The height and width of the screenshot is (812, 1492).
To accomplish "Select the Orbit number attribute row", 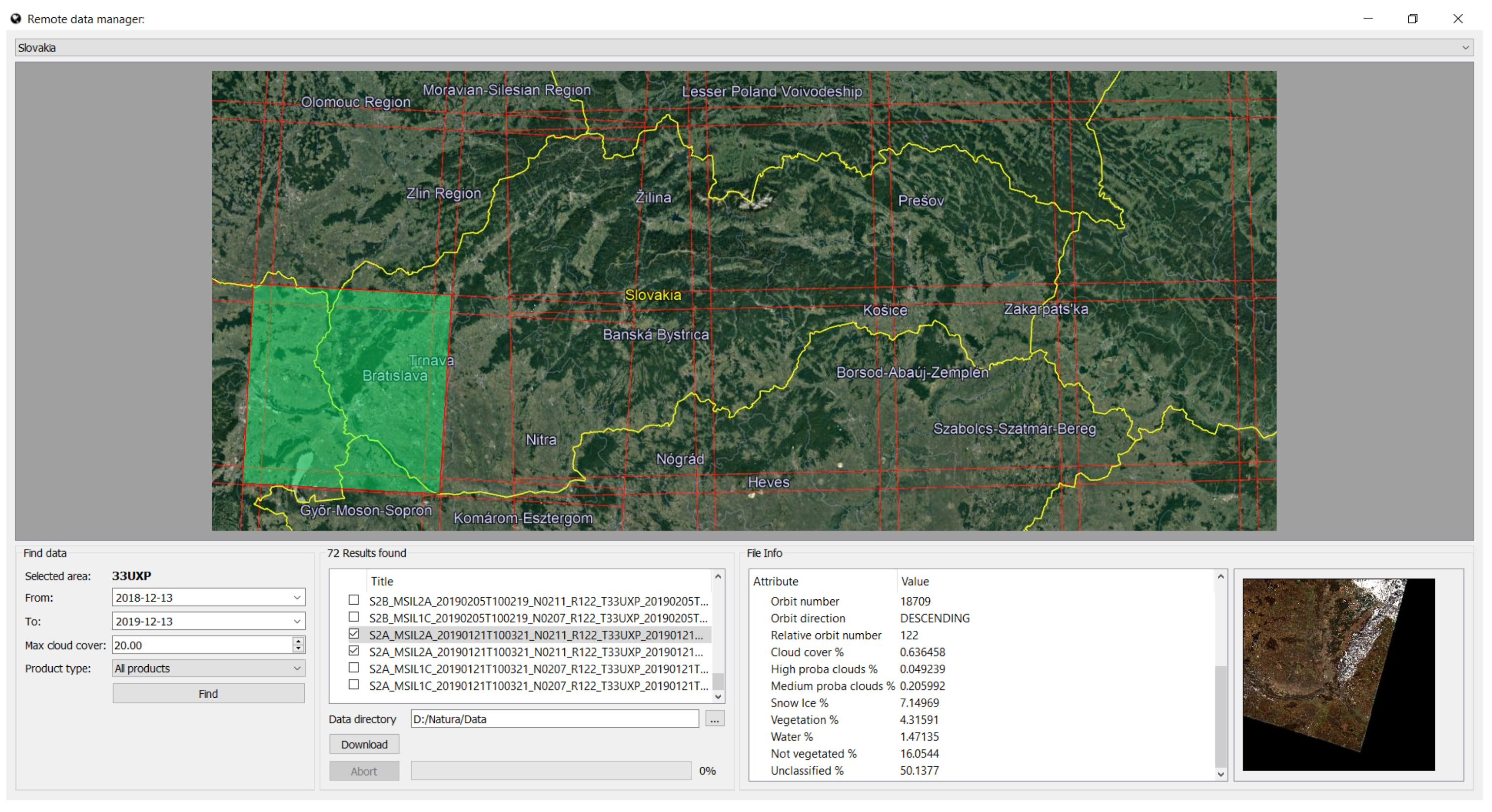I will point(982,601).
